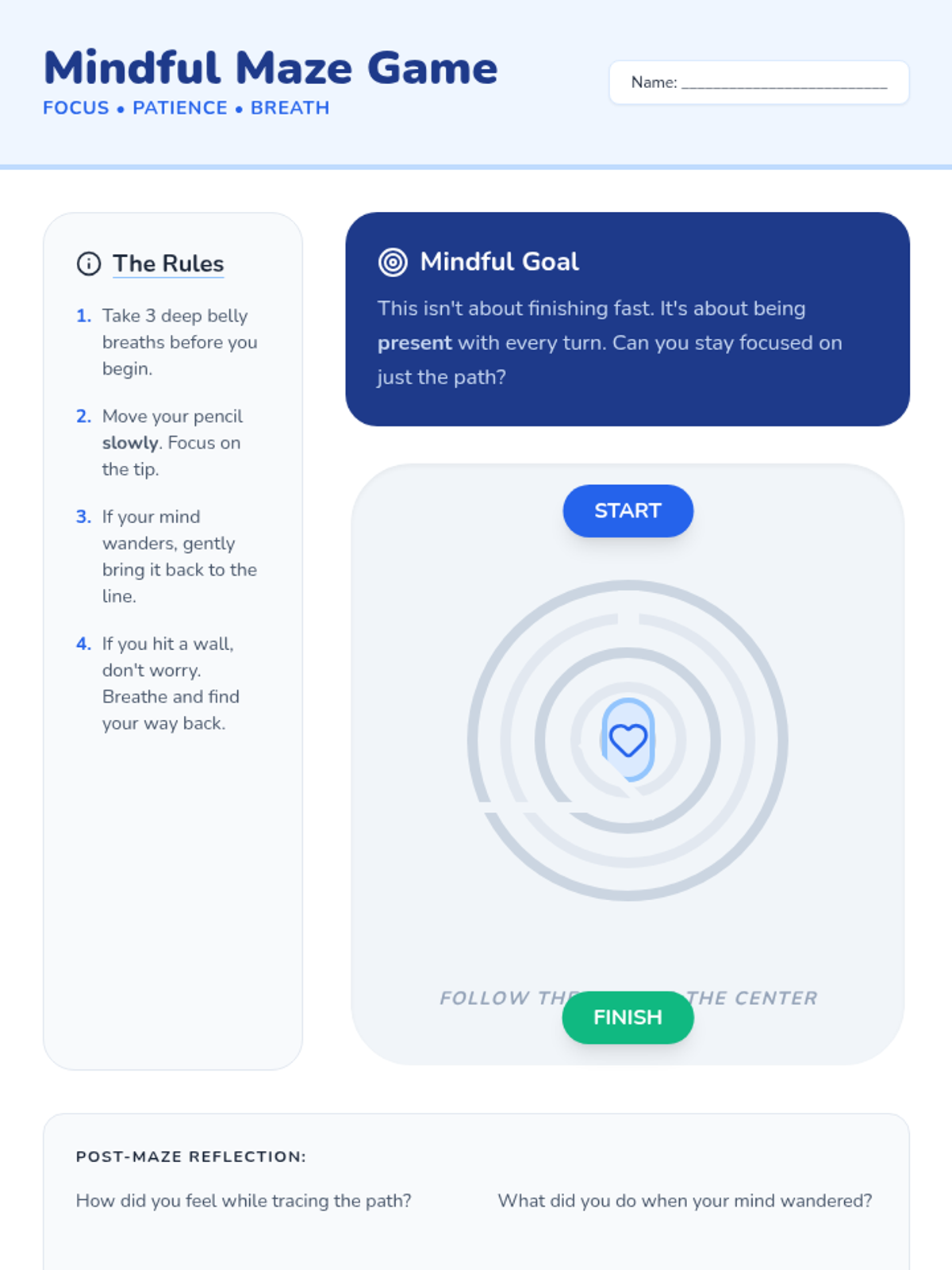Click the Mindful Goal heading text
The image size is (952, 1270).
point(500,262)
